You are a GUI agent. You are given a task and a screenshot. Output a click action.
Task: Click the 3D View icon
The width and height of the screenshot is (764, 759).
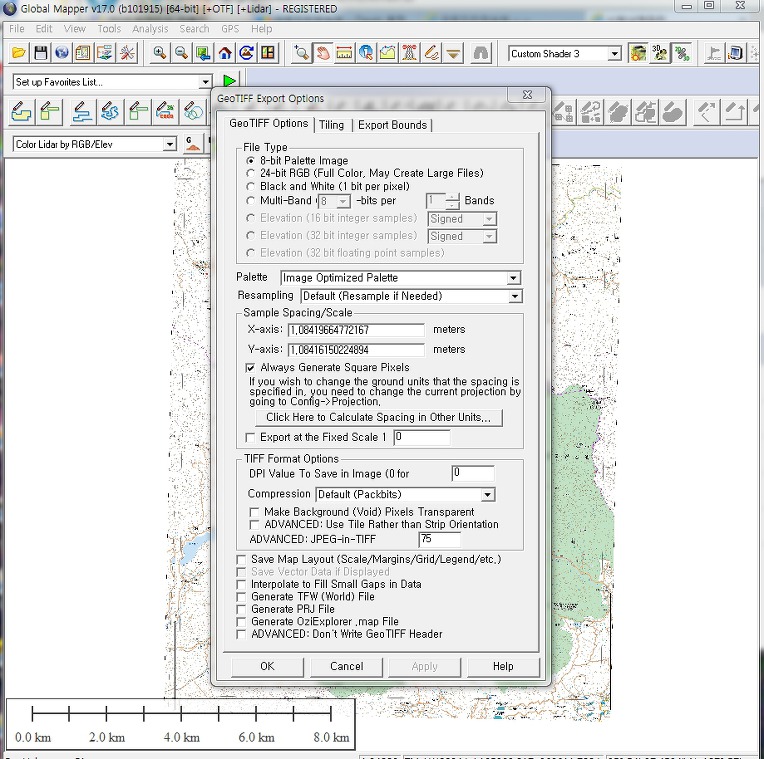660,53
